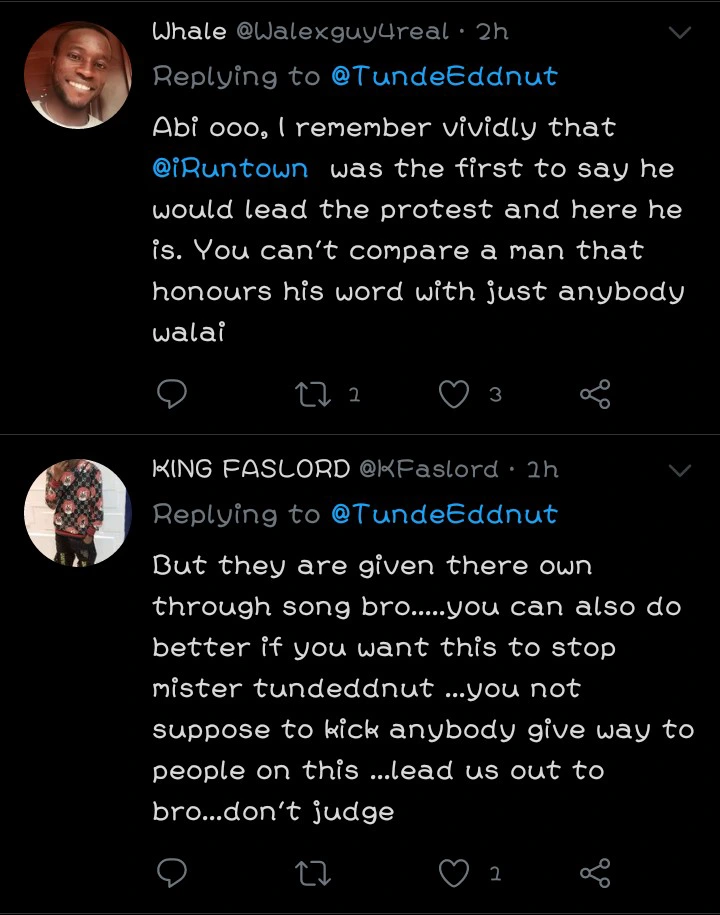The height and width of the screenshot is (915, 720).
Task: Tap the @Walexguy4real handle
Action: (x=342, y=32)
